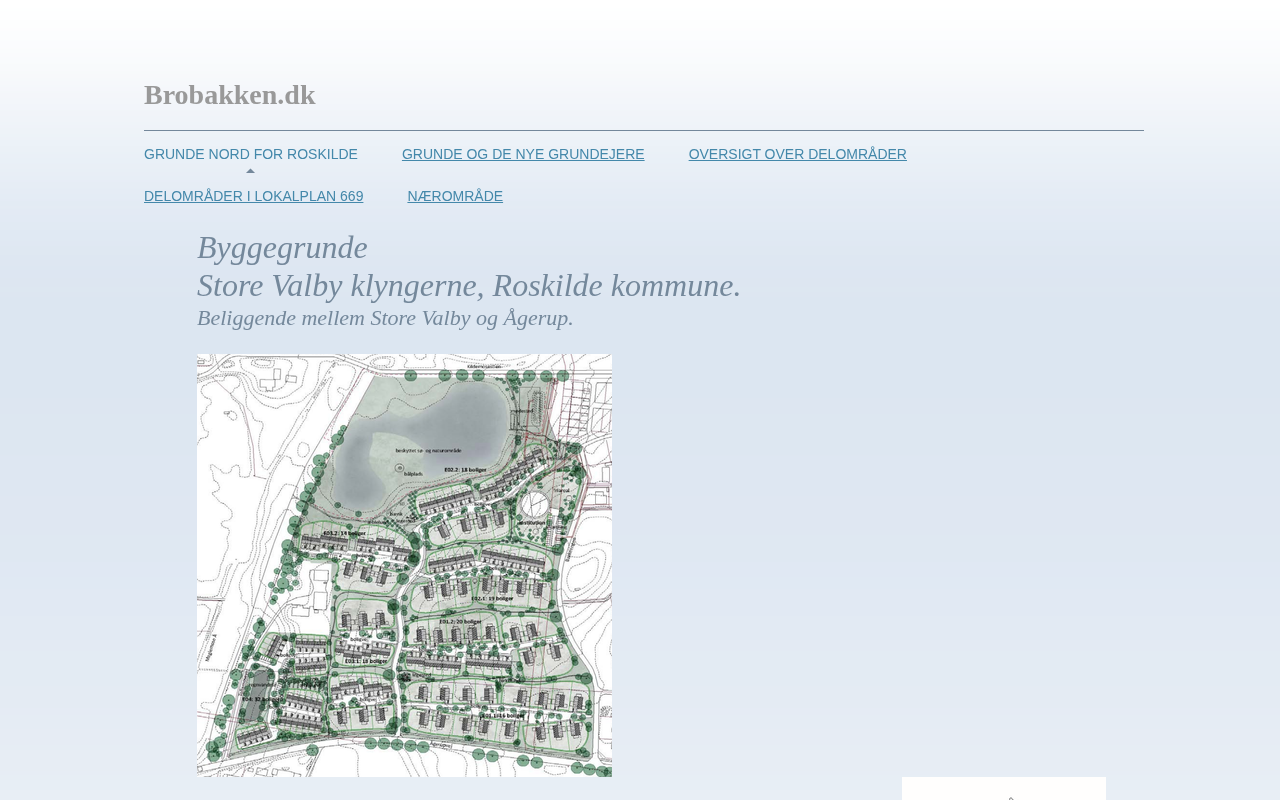
Task: Go to Oversigt over delområder
Action: point(797,154)
